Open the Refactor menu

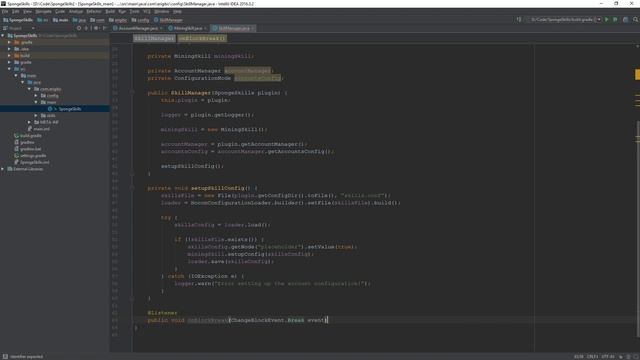click(94, 11)
